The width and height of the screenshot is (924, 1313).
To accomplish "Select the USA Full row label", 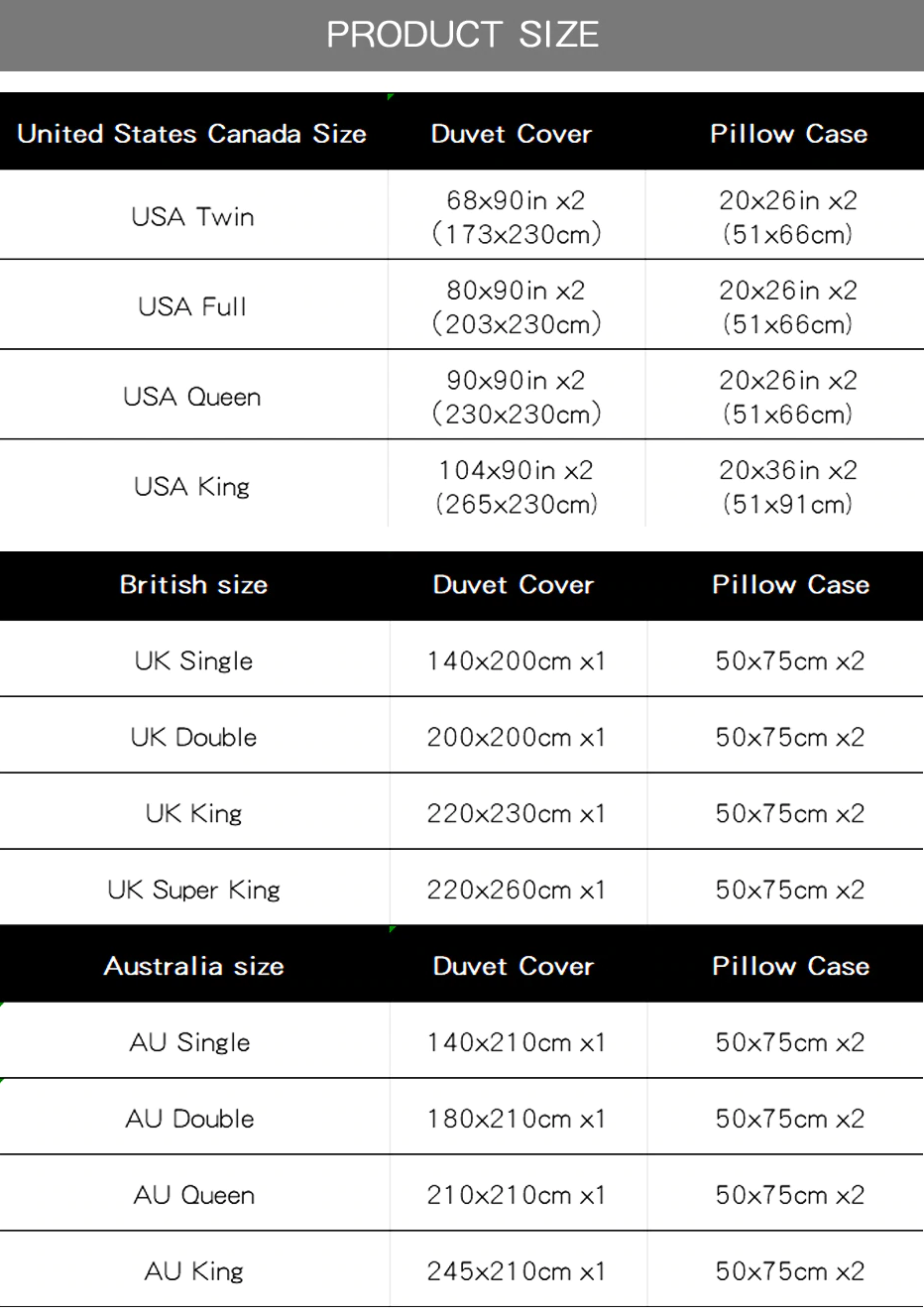I will point(192,306).
